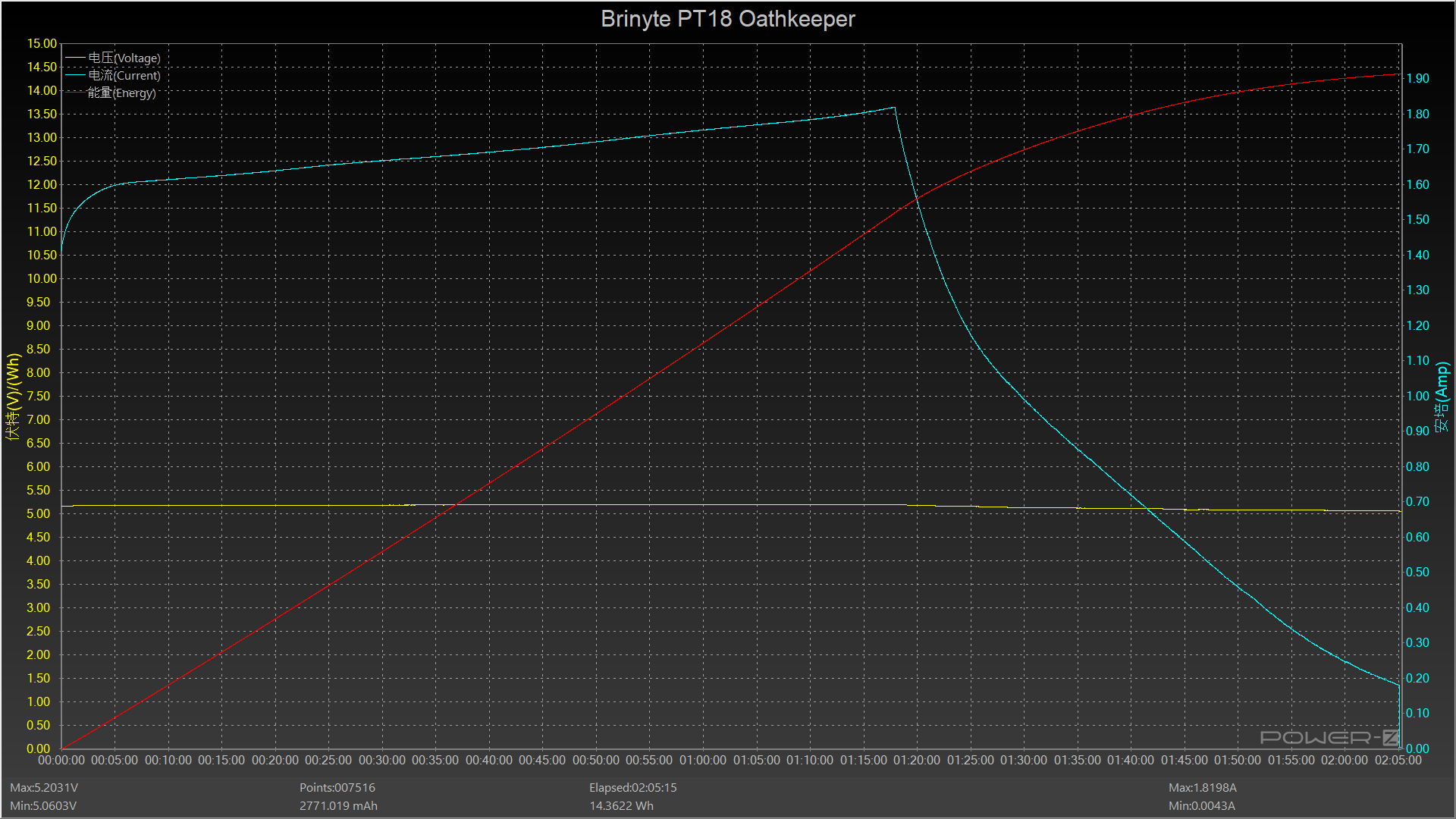
Task: Click the Elapsed:02:05:15 status text
Action: 632,788
